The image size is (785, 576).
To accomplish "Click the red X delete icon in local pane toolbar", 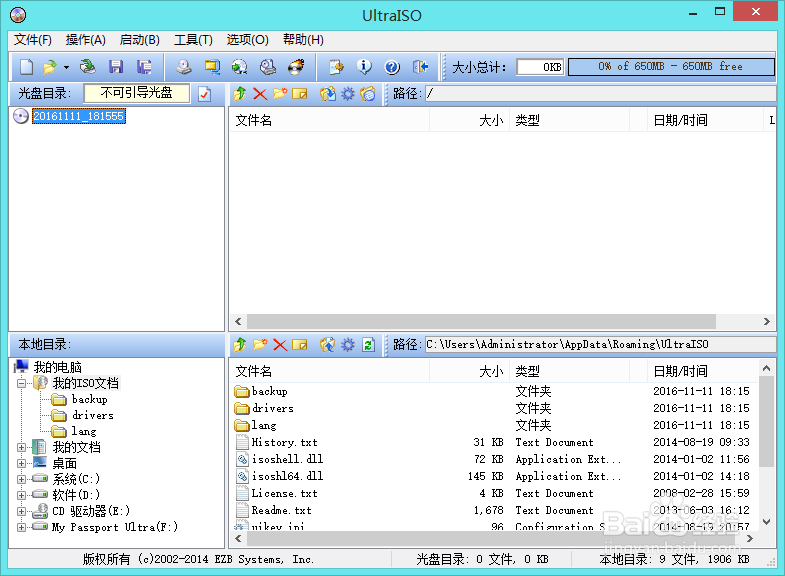I will [280, 344].
